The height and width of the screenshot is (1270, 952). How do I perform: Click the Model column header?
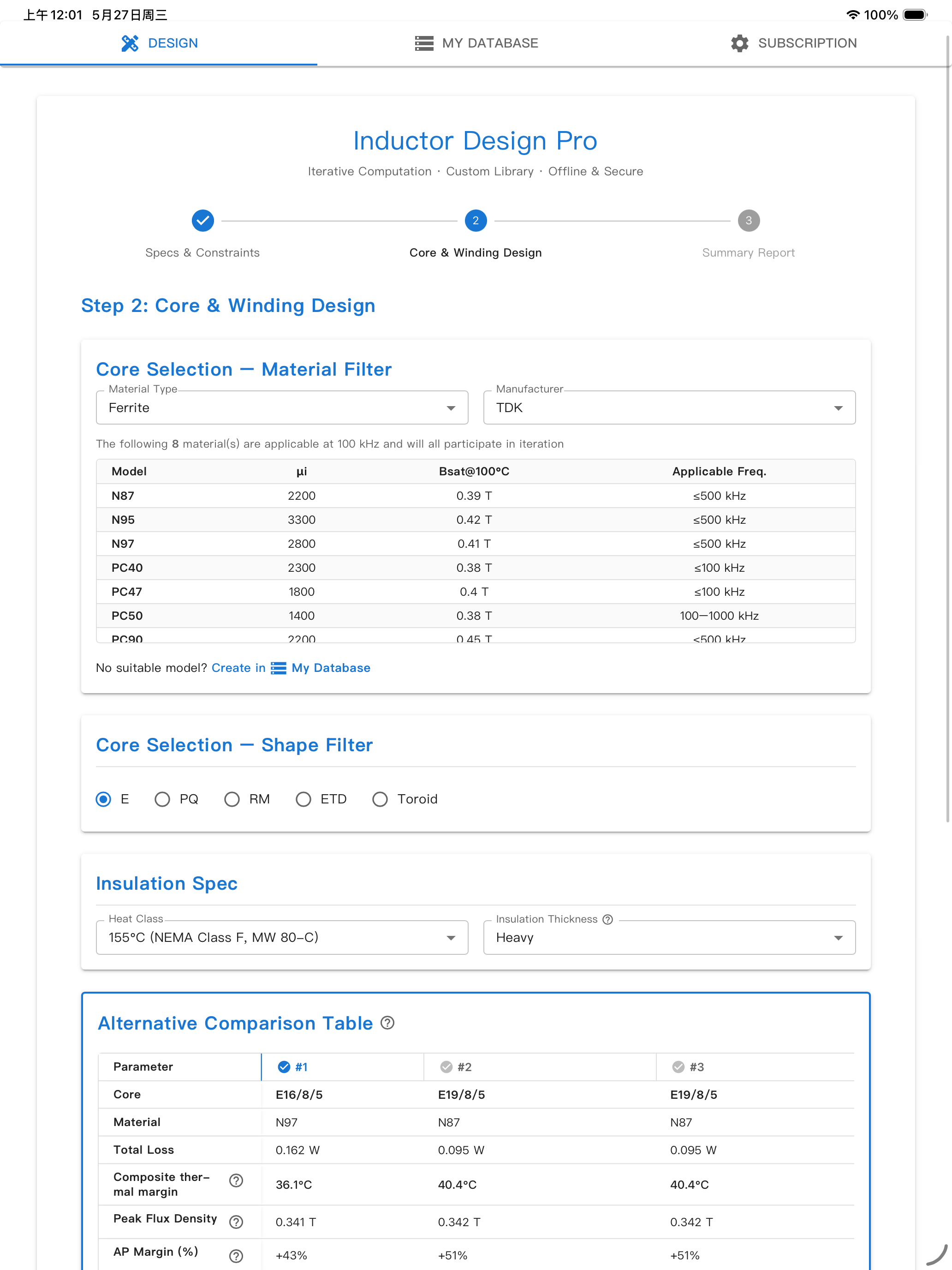[129, 471]
